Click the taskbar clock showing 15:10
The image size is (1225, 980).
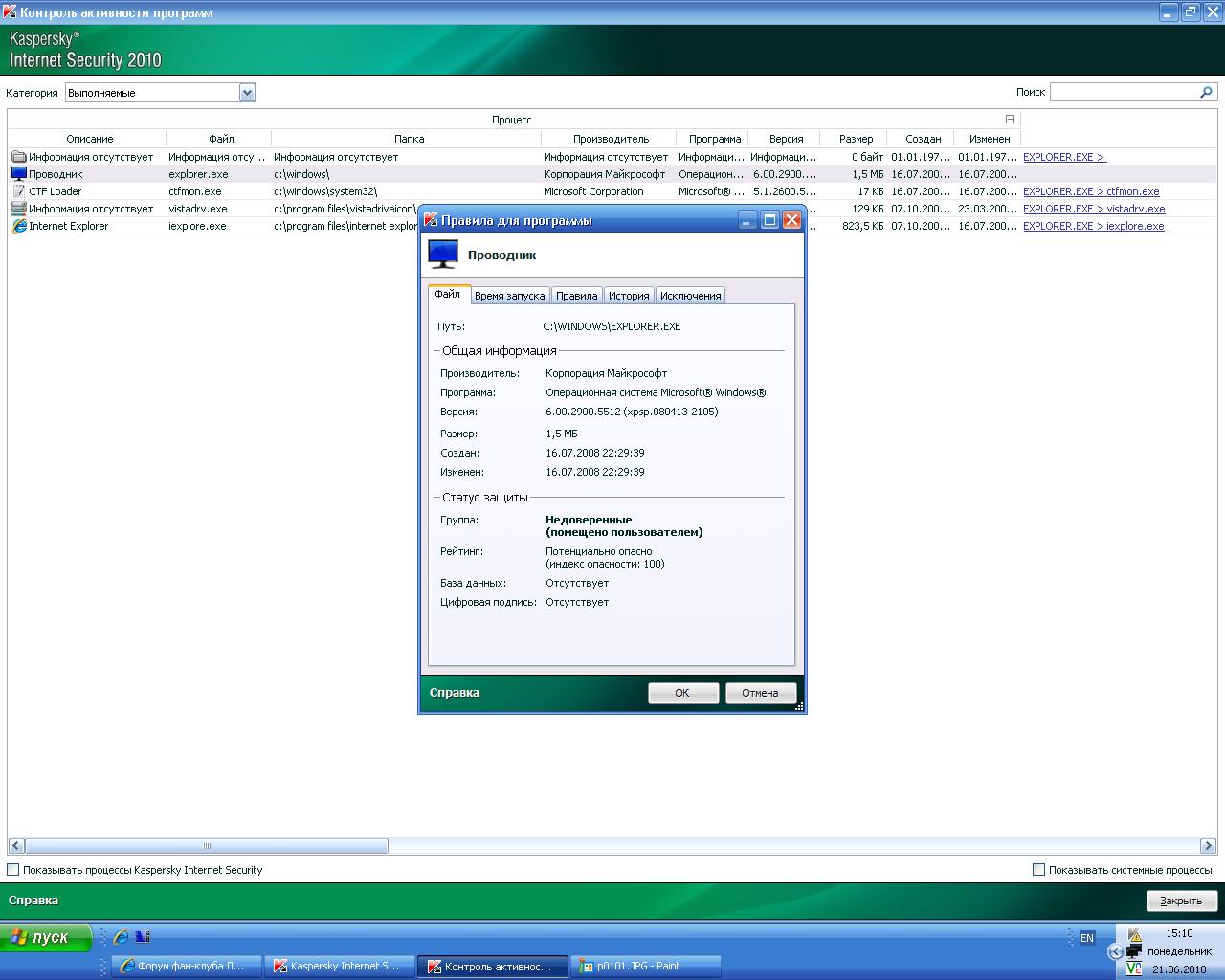coord(1179,933)
